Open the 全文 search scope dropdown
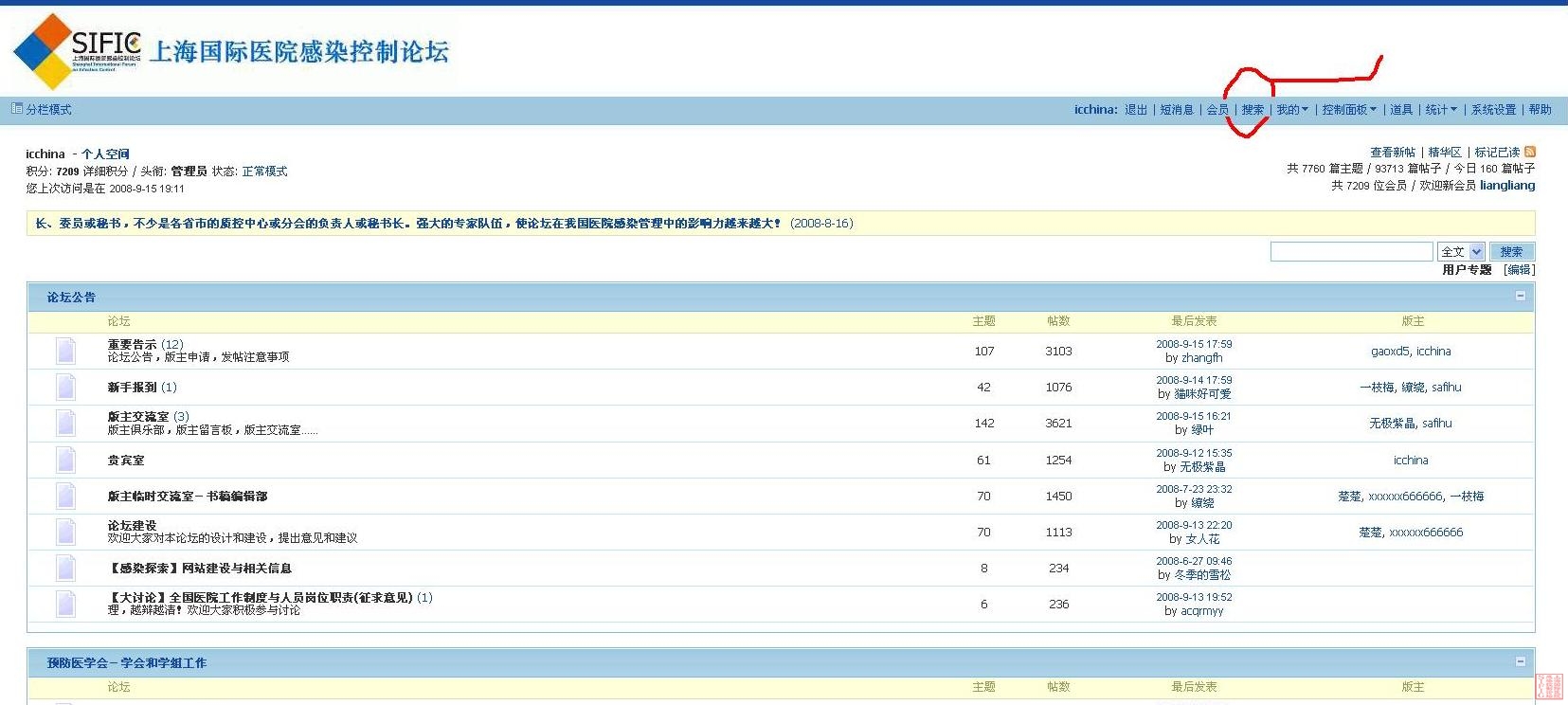This screenshot has height=705, width=1568. pos(1460,251)
